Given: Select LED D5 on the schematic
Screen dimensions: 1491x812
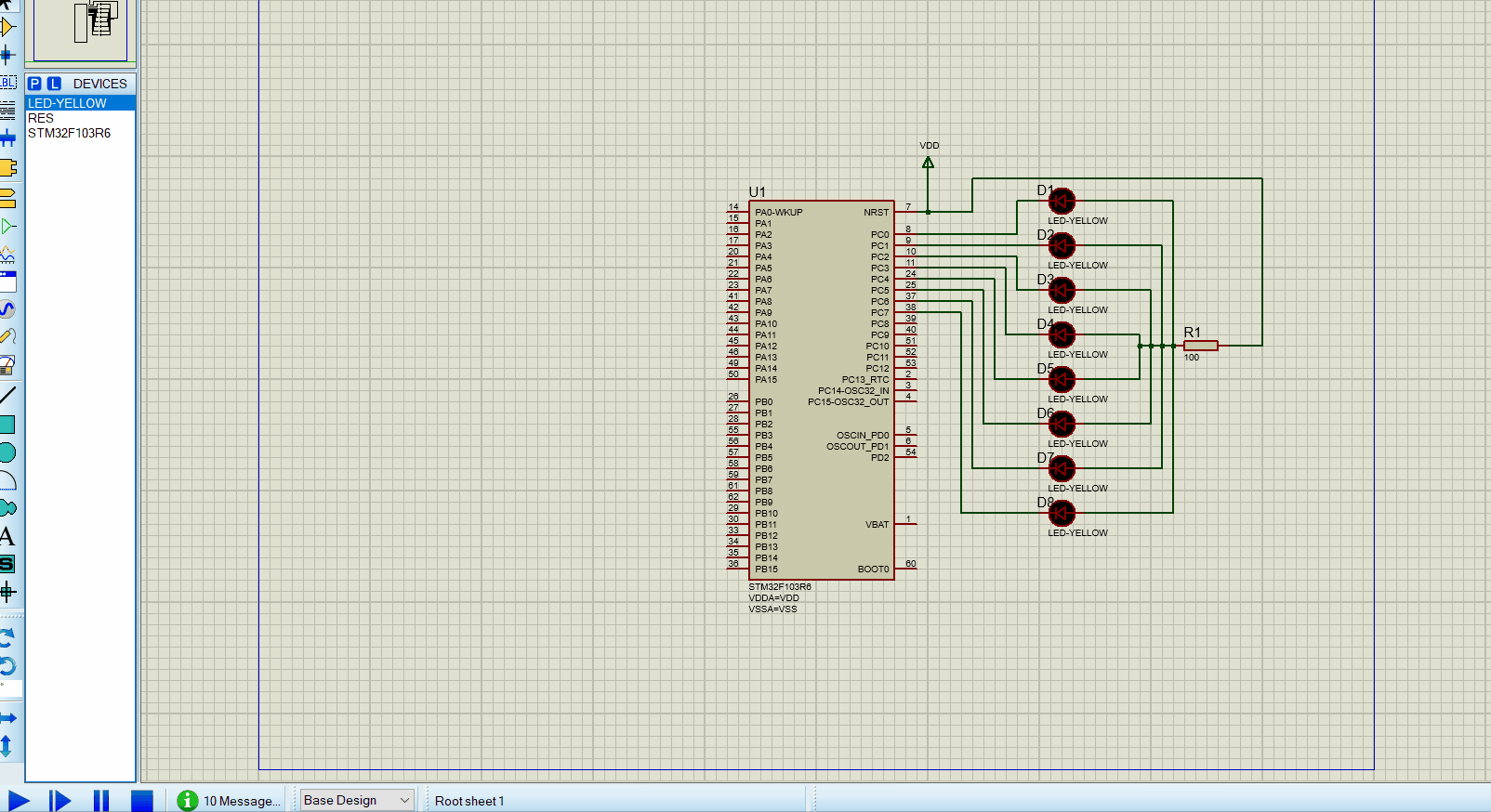Looking at the screenshot, I should pyautogui.click(x=1062, y=379).
